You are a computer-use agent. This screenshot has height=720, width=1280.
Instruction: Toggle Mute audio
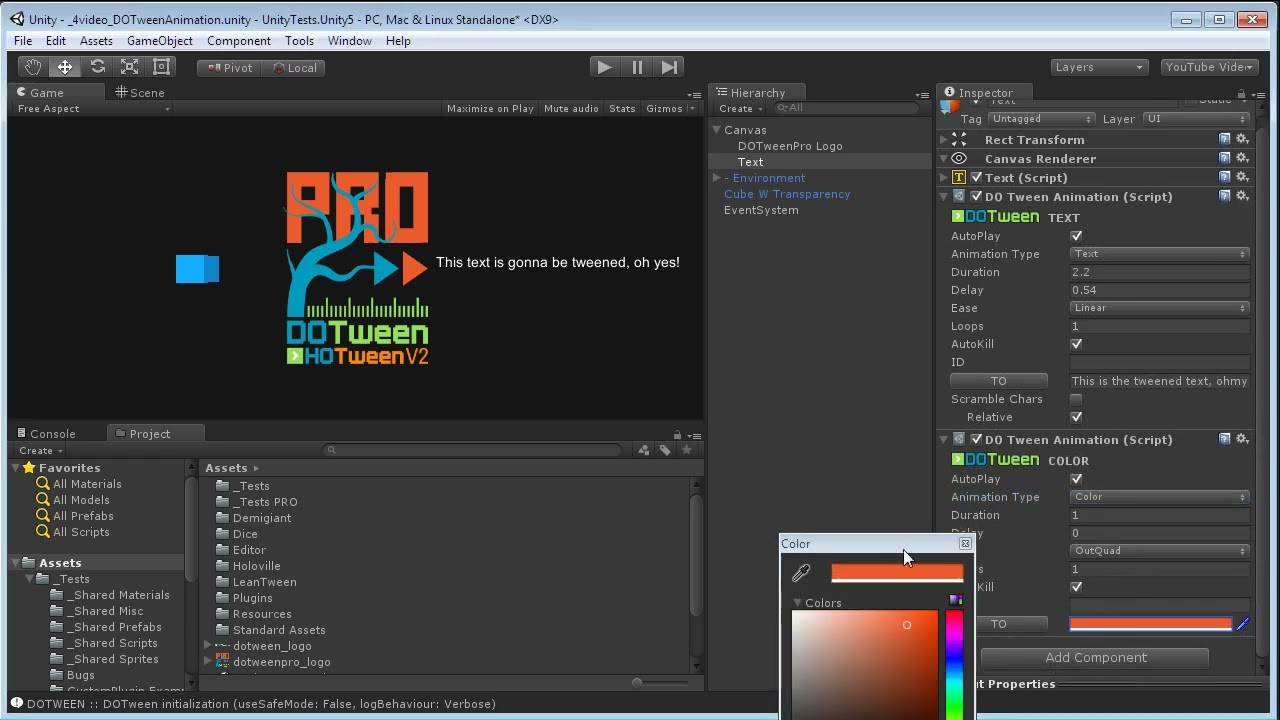coord(571,108)
